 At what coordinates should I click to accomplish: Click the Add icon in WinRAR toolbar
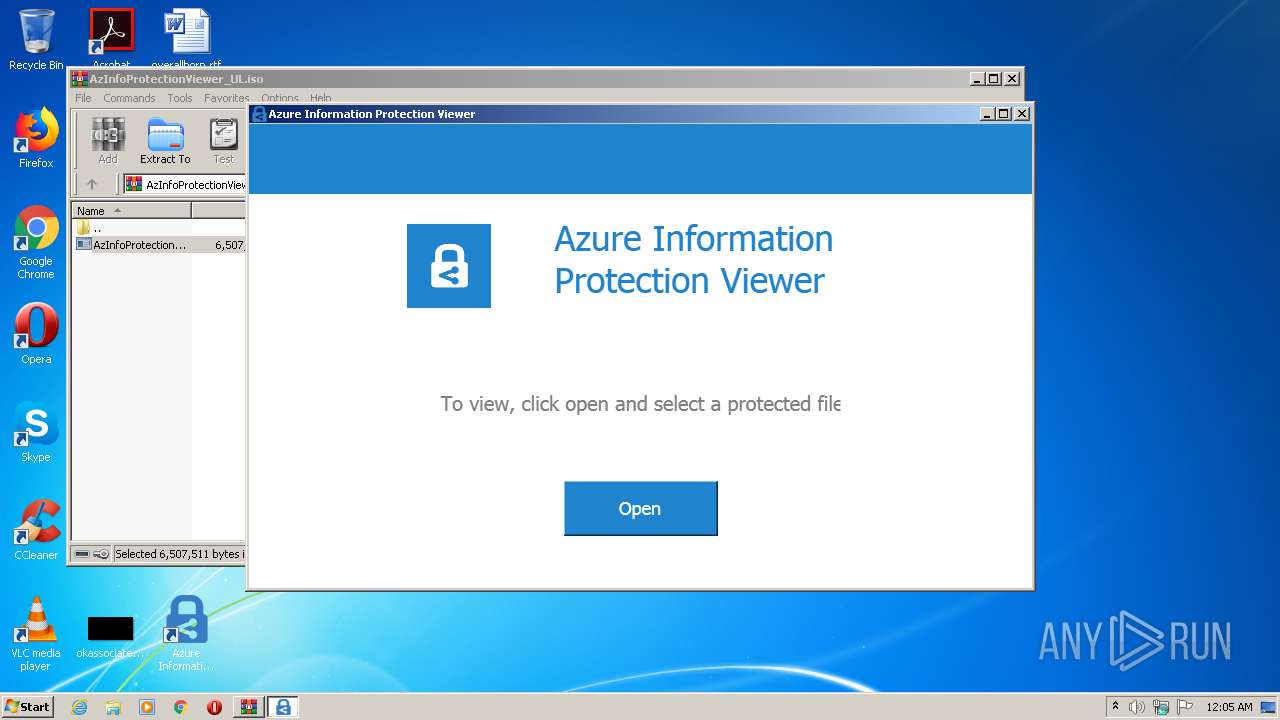pos(108,141)
